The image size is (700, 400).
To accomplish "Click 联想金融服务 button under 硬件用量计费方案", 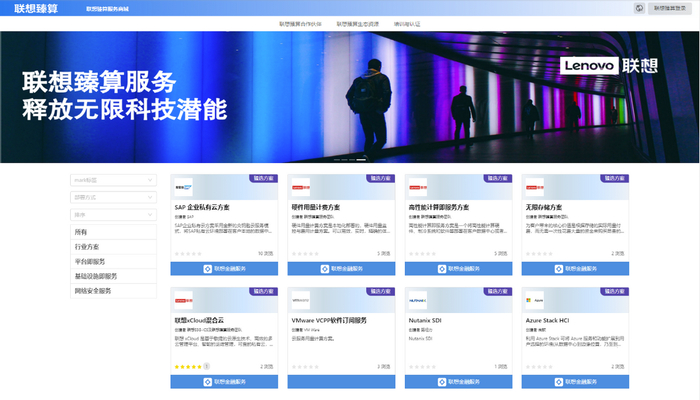I will tap(341, 269).
